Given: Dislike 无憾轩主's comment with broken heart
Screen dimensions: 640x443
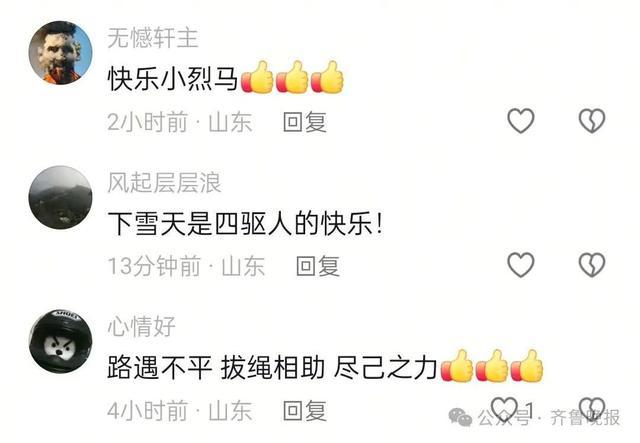Looking at the screenshot, I should point(592,121).
